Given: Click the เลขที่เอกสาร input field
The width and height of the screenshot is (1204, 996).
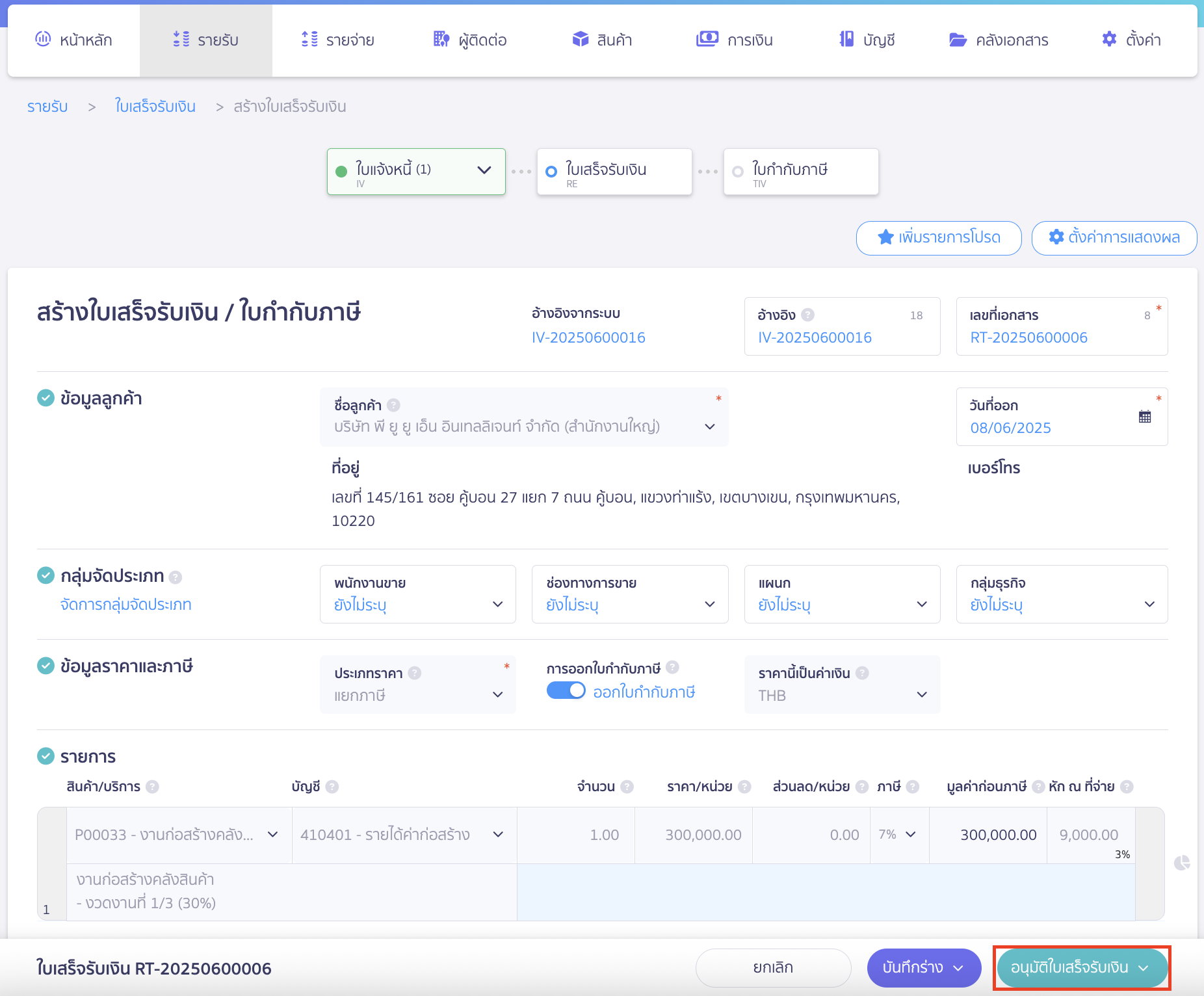Looking at the screenshot, I should coord(1053,337).
